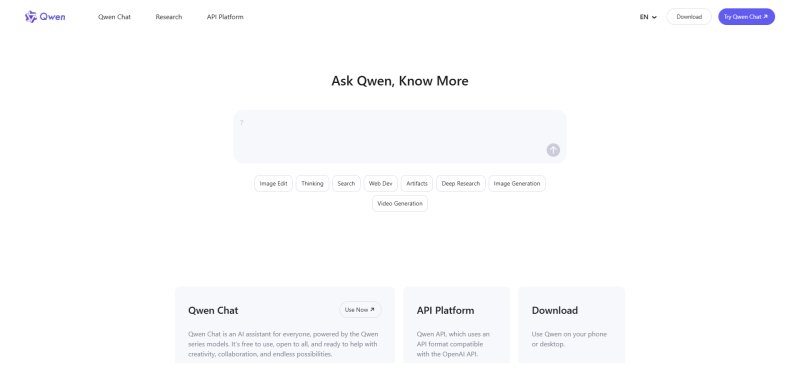
Task: Click the 'Qwen API, which uses an' description
Action: [454, 344]
